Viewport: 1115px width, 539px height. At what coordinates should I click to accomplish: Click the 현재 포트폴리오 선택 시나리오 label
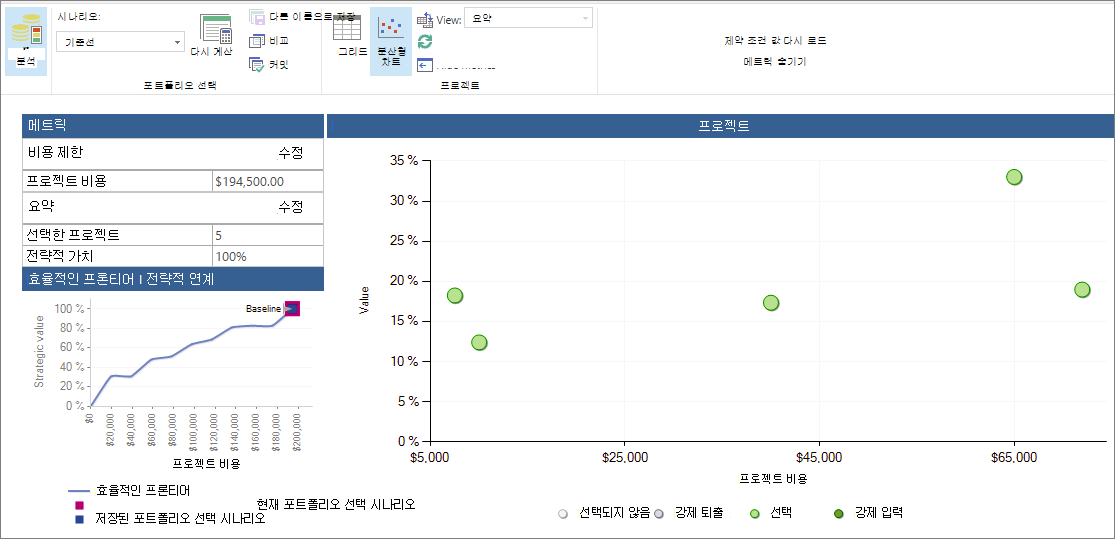click(x=336, y=503)
